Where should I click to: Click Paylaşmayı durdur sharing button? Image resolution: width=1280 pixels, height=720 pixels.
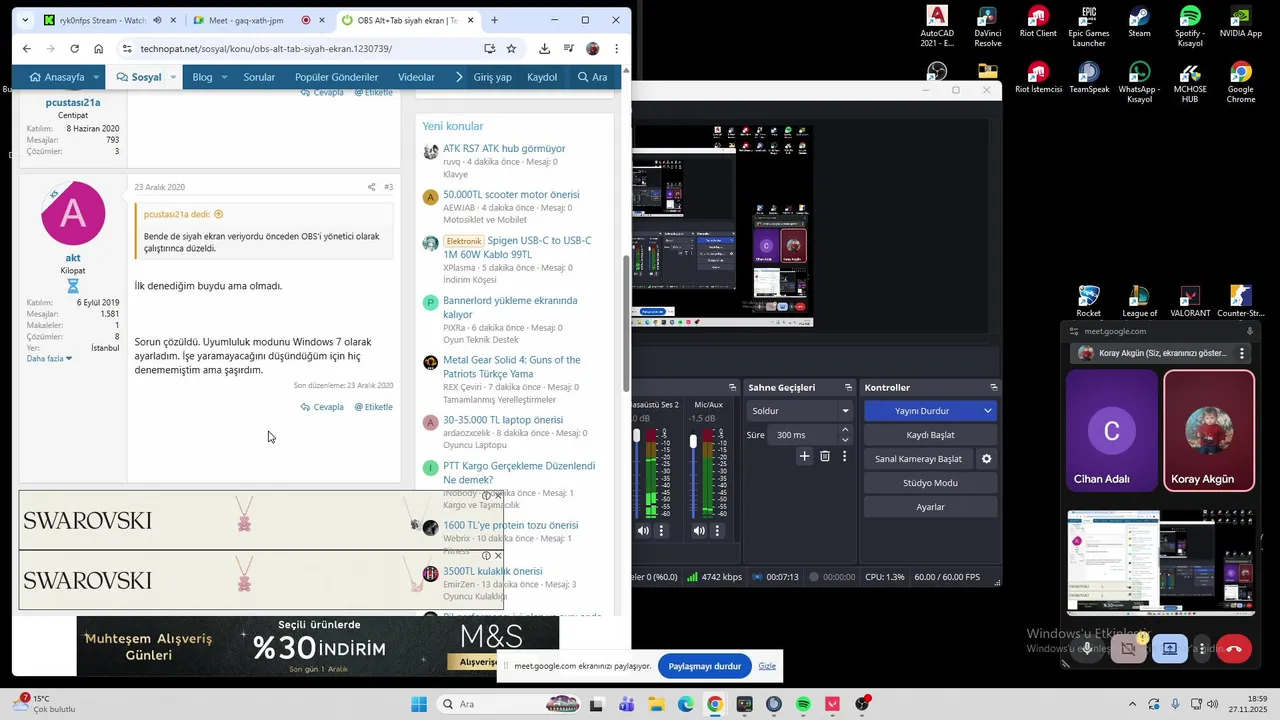[704, 666]
